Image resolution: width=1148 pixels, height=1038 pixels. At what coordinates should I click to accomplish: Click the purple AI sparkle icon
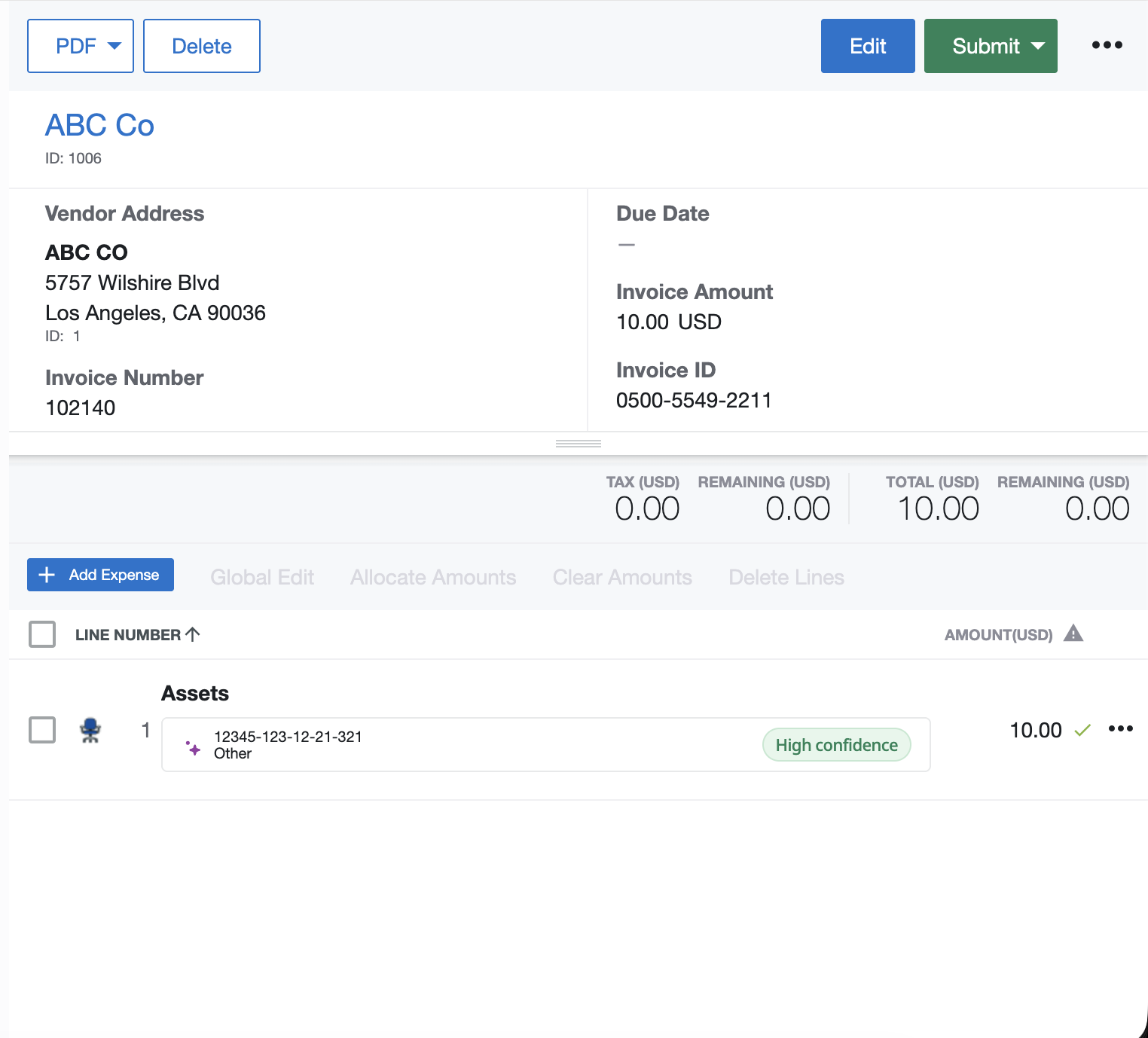click(194, 748)
